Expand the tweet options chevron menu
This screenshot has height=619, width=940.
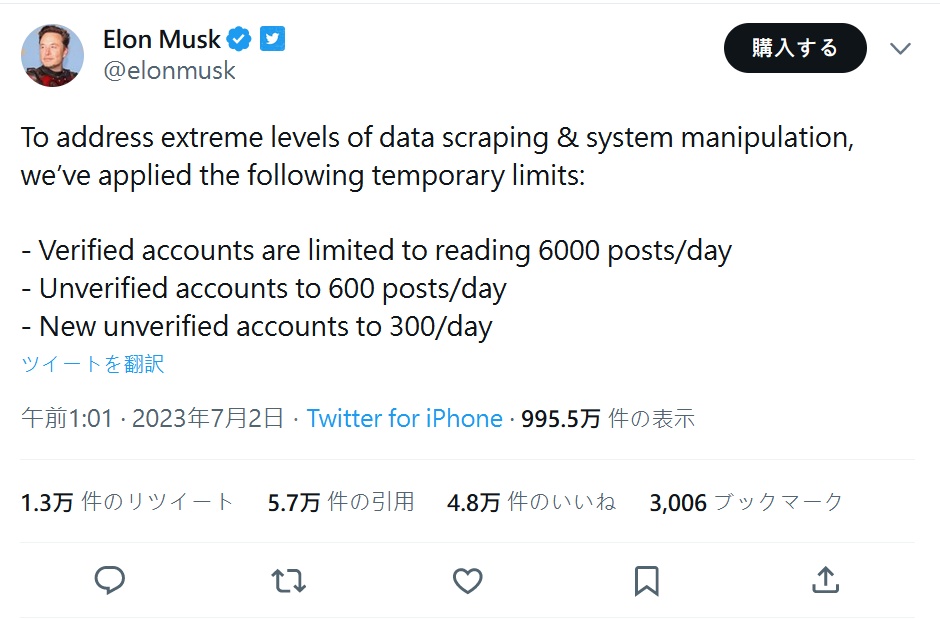[x=900, y=49]
